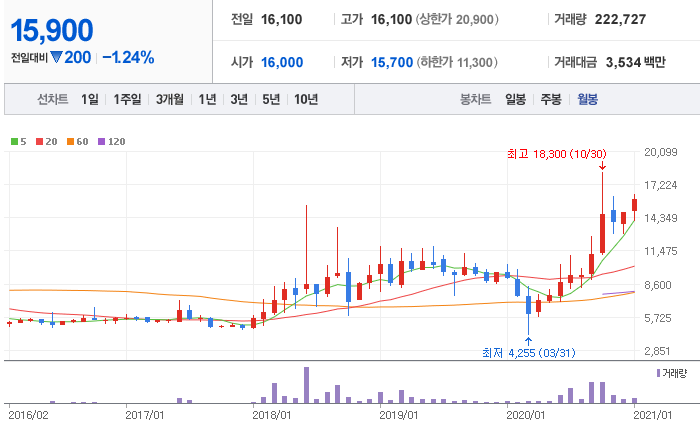Click the 2016/02 x-axis label

(28, 415)
